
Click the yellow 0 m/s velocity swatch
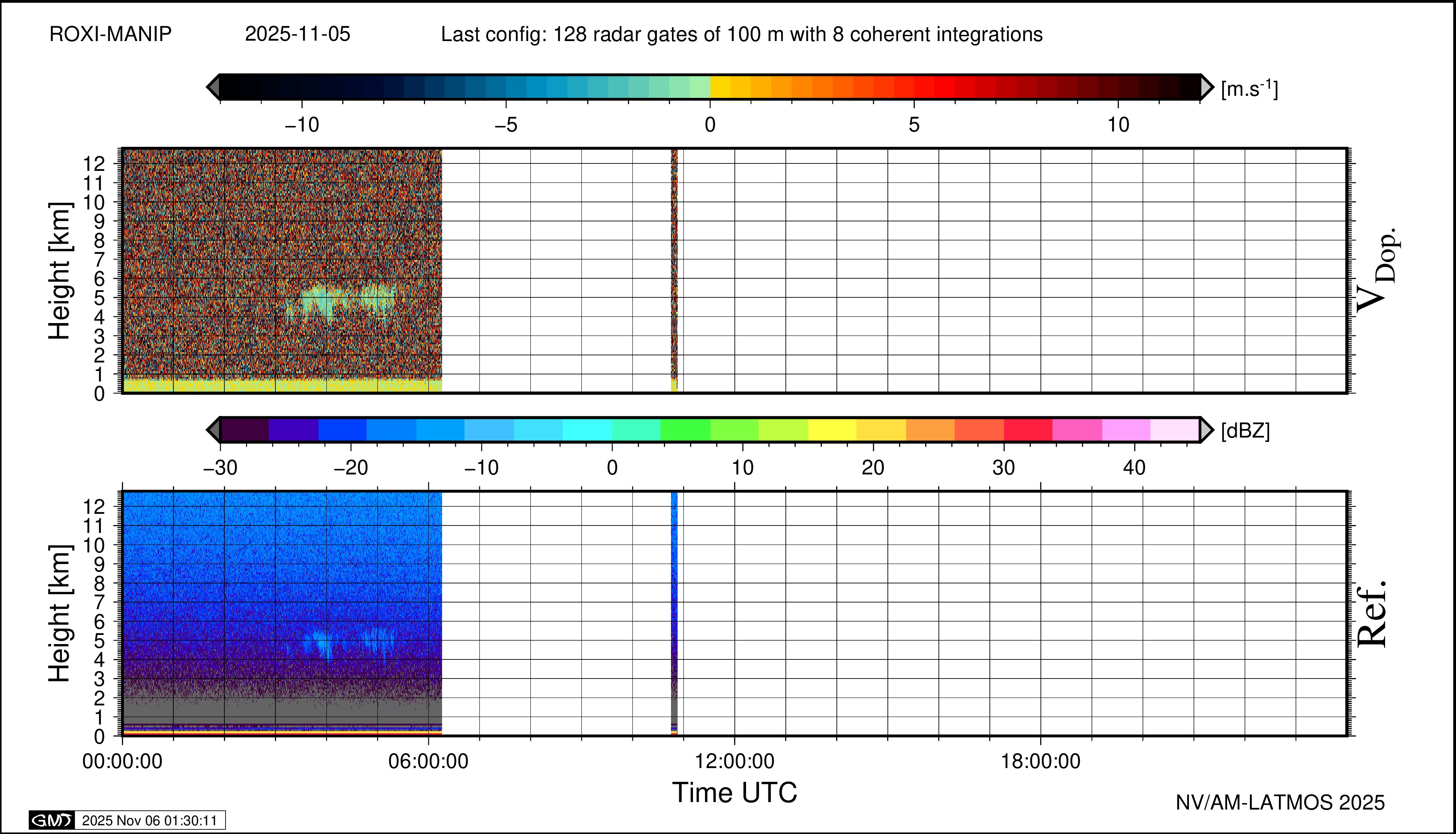pos(720,87)
